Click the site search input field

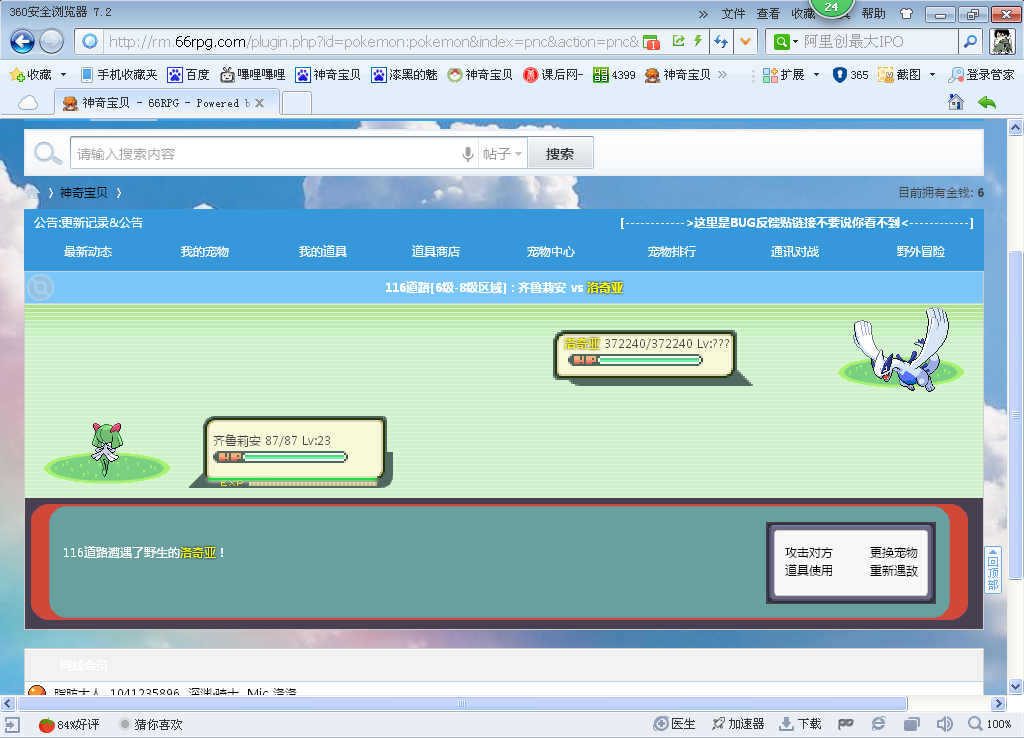[264, 154]
